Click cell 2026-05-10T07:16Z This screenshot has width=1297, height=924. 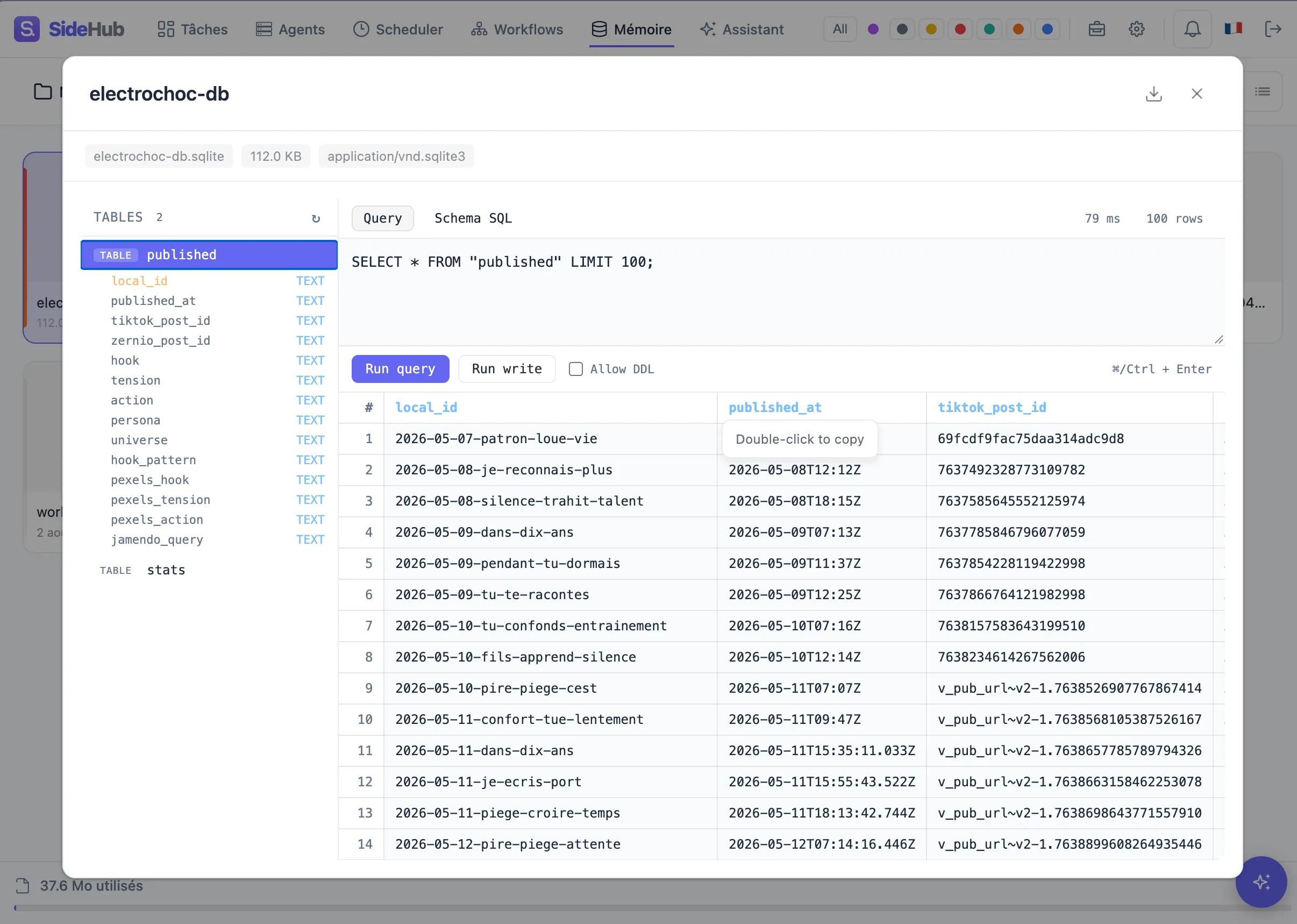click(822, 626)
